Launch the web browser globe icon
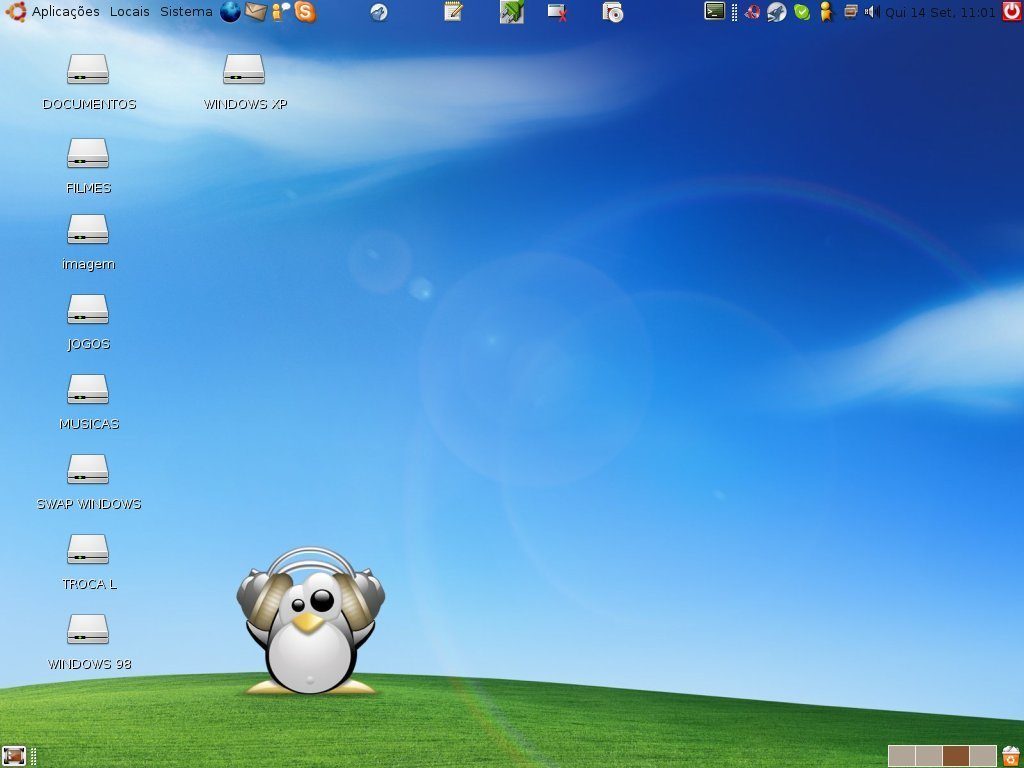This screenshot has width=1024, height=768. (x=230, y=12)
